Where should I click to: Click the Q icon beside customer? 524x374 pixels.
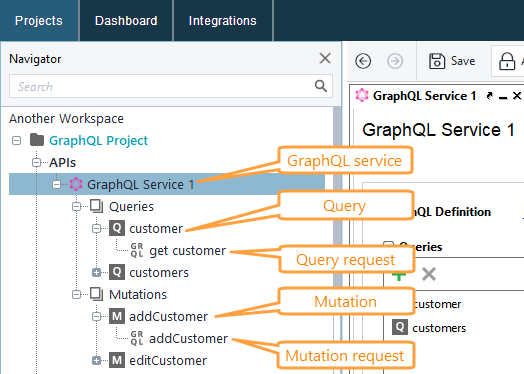pyautogui.click(x=117, y=228)
